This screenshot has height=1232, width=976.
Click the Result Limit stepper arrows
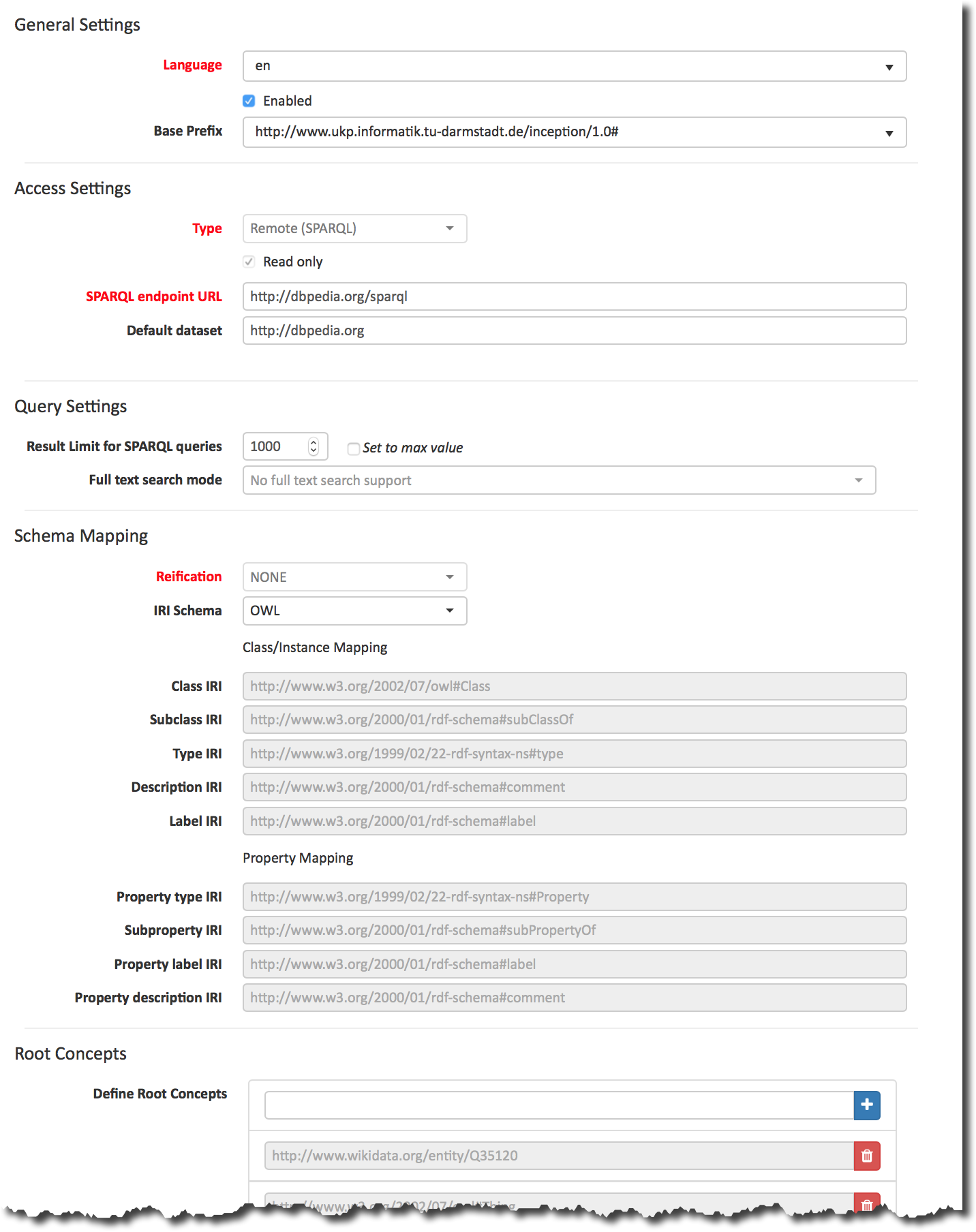click(x=314, y=446)
